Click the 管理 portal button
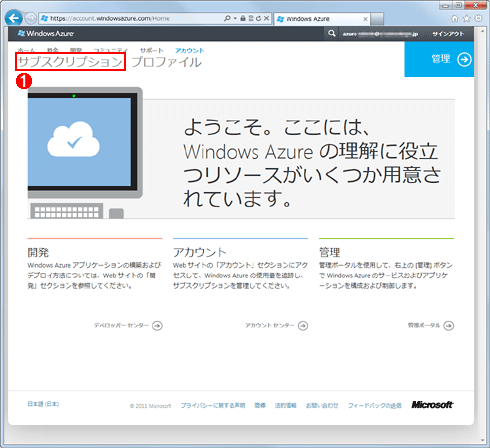This screenshot has height=448, width=490. coord(439,59)
